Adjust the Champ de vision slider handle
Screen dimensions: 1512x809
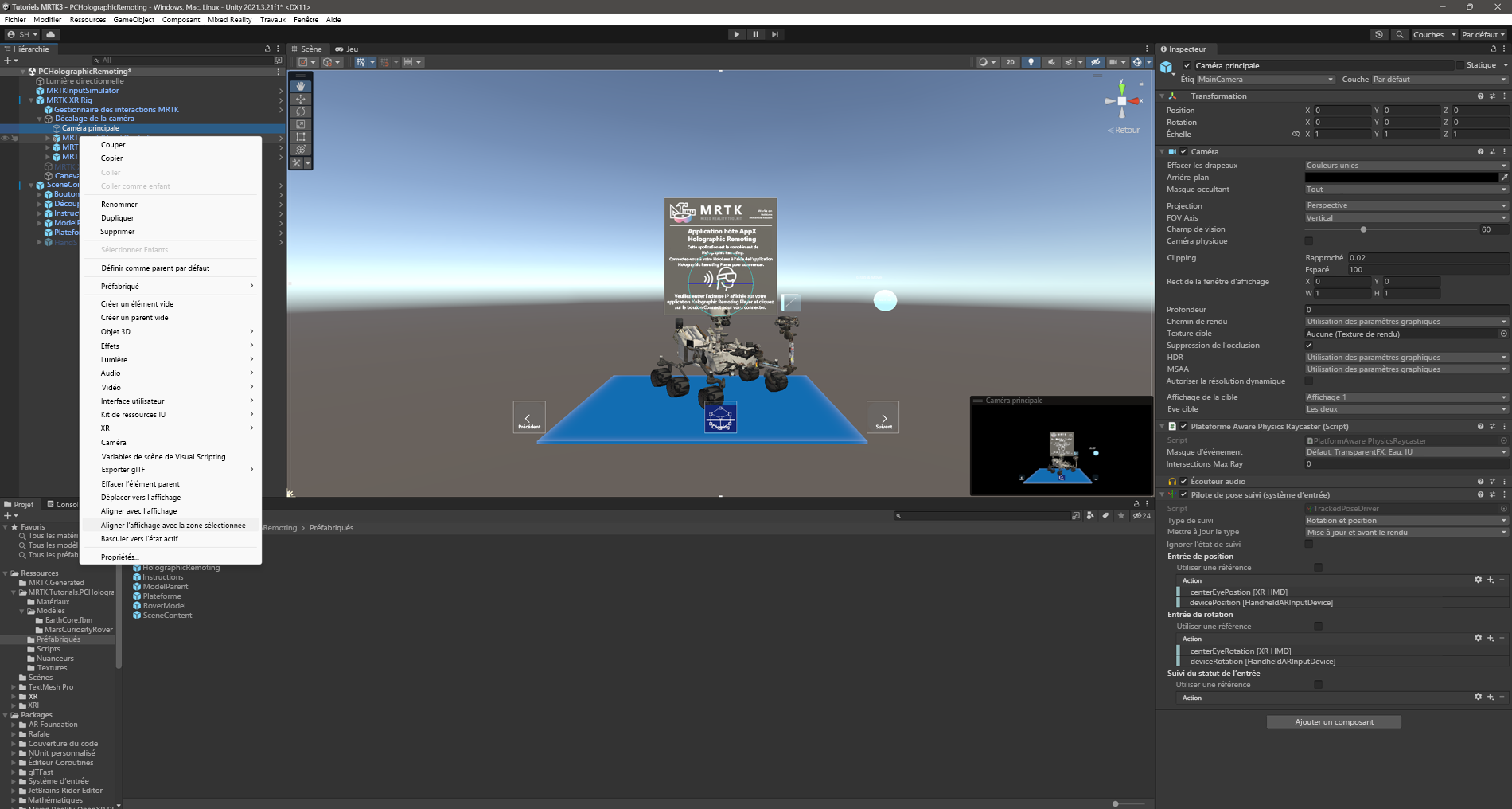tap(1363, 229)
